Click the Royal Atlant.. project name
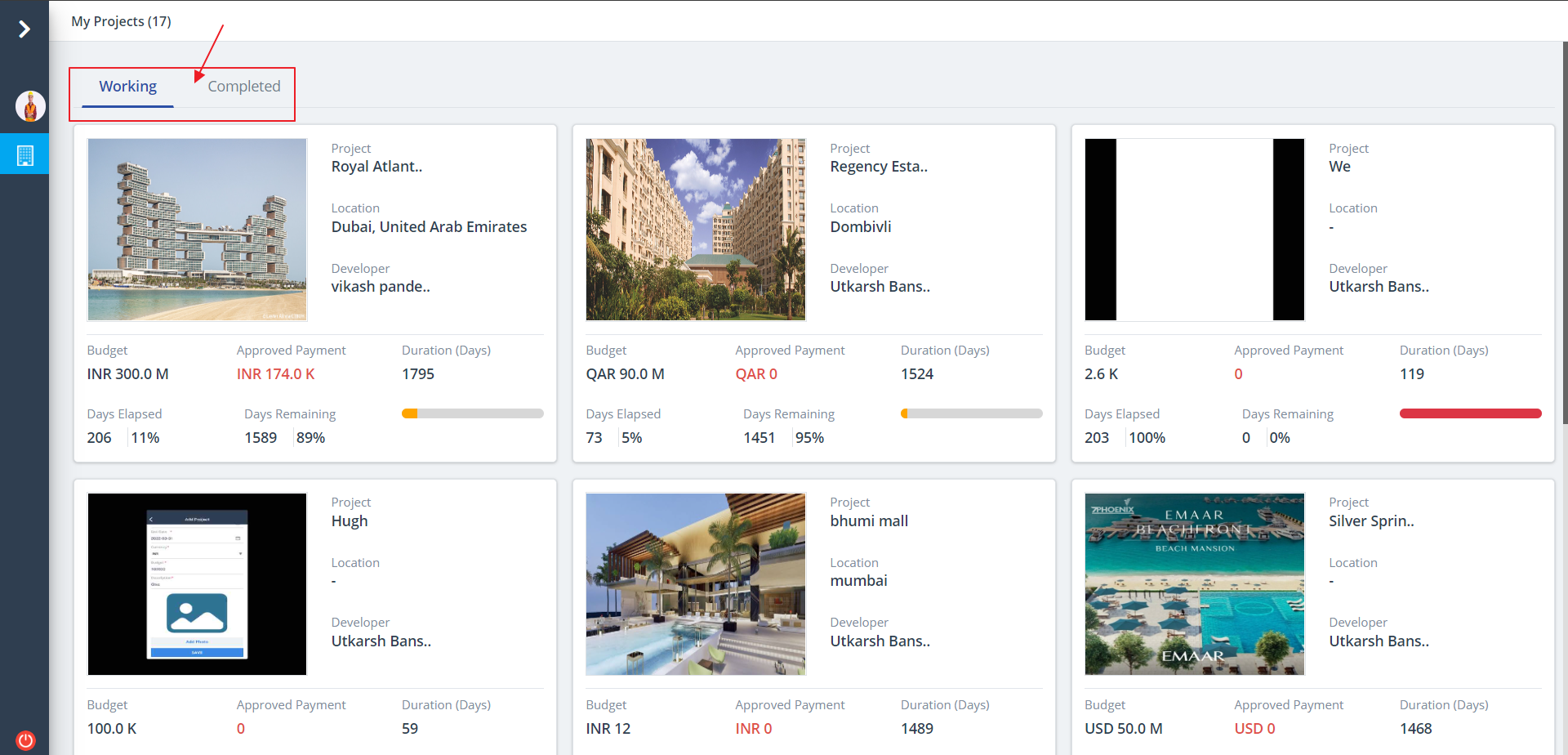This screenshot has width=1568, height=755. (376, 167)
